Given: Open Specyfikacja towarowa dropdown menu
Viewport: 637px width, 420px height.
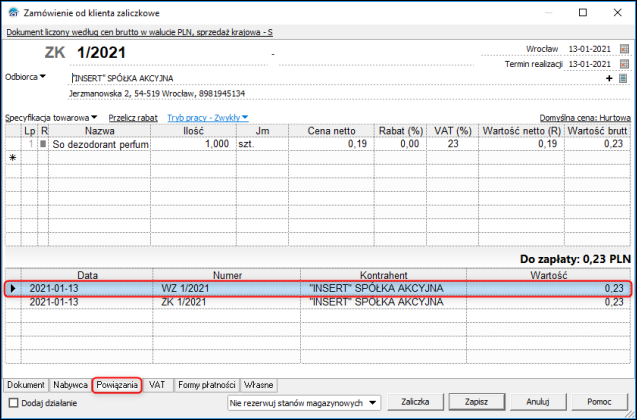Looking at the screenshot, I should (x=51, y=118).
